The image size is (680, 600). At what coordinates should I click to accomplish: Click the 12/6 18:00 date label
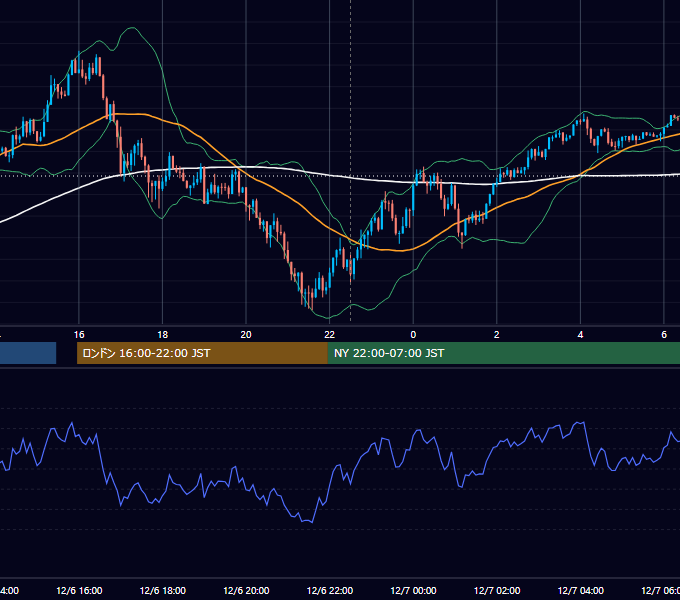[x=163, y=590]
